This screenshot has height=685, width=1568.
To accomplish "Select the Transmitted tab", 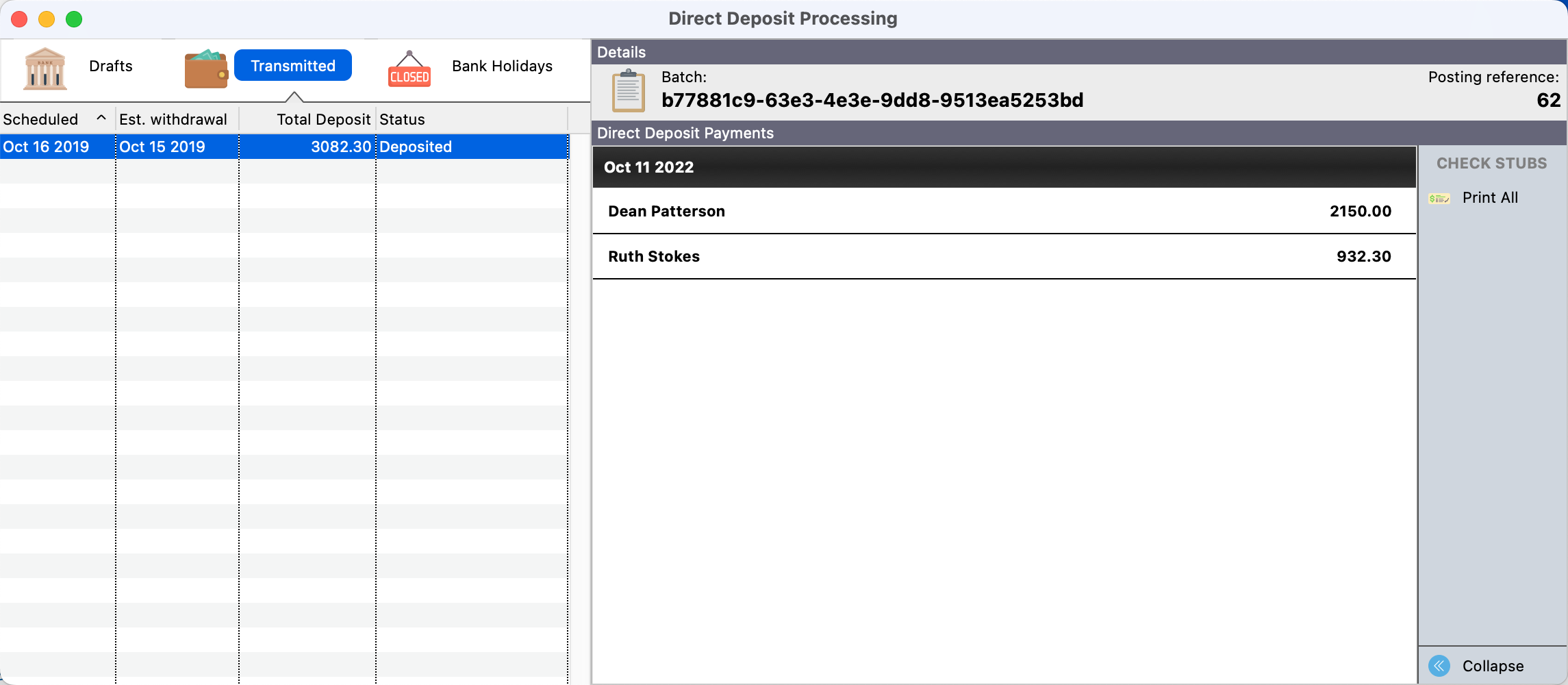I will [x=292, y=66].
